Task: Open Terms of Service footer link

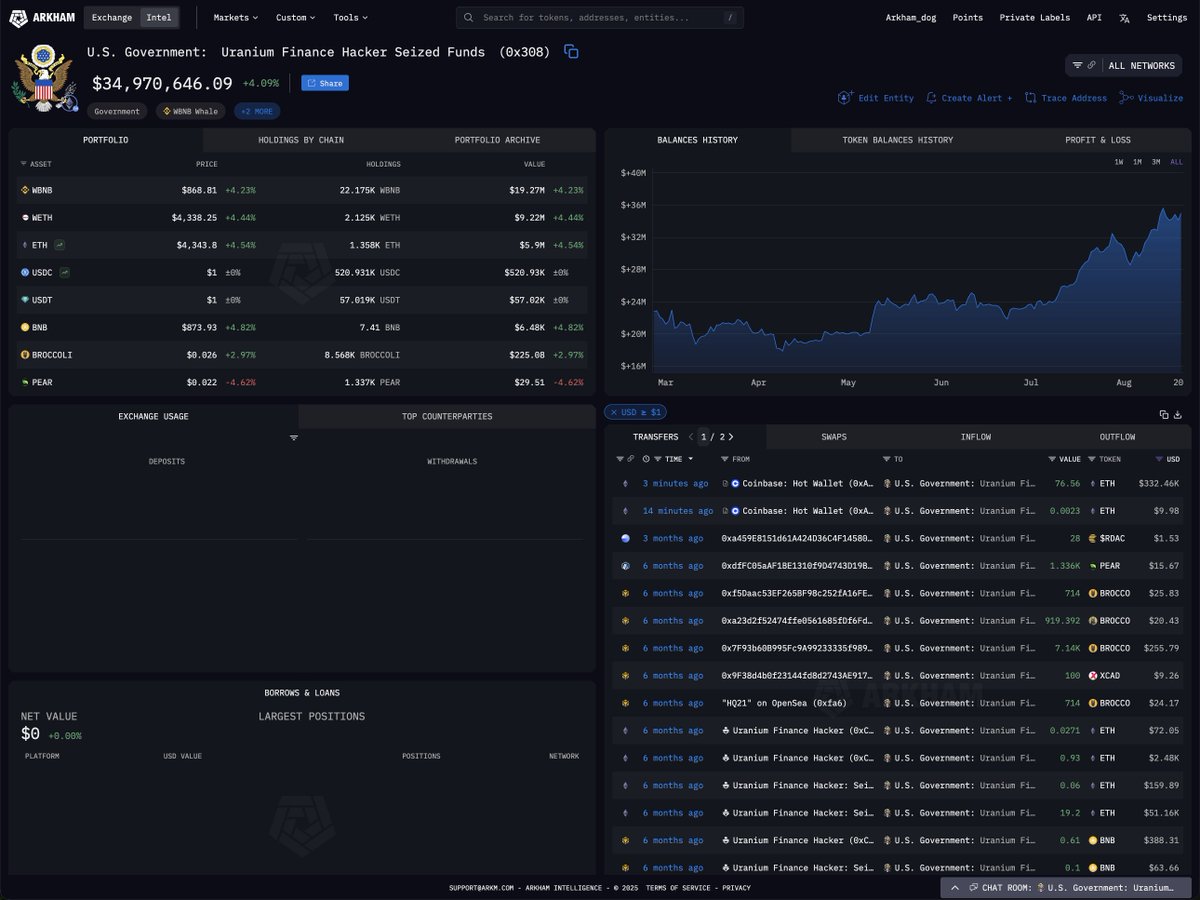Action: (x=678, y=887)
